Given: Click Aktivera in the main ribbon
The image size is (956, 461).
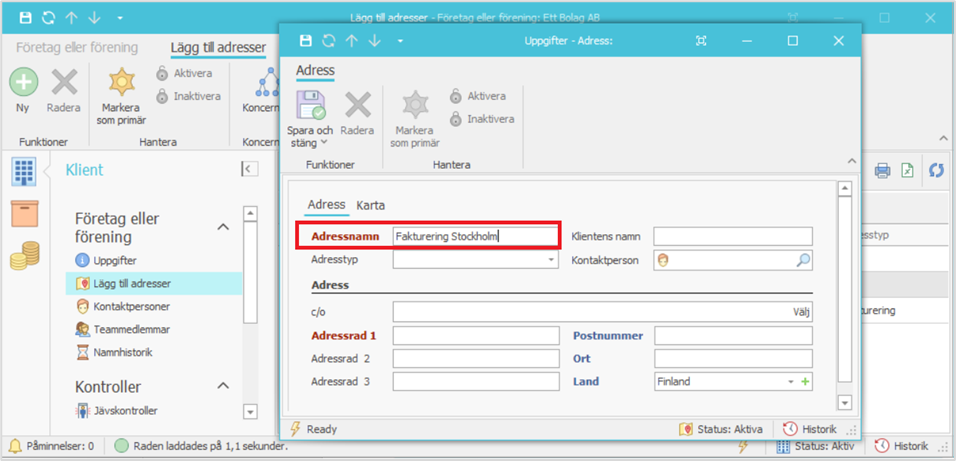Looking at the screenshot, I should pyautogui.click(x=184, y=73).
